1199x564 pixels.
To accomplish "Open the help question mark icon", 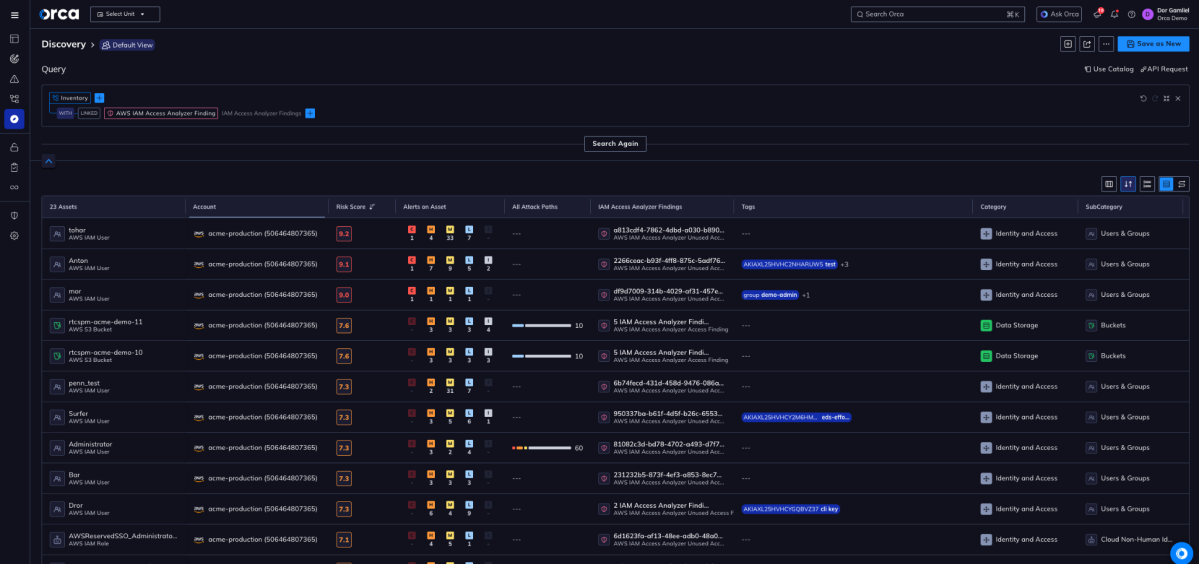I will [1131, 14].
